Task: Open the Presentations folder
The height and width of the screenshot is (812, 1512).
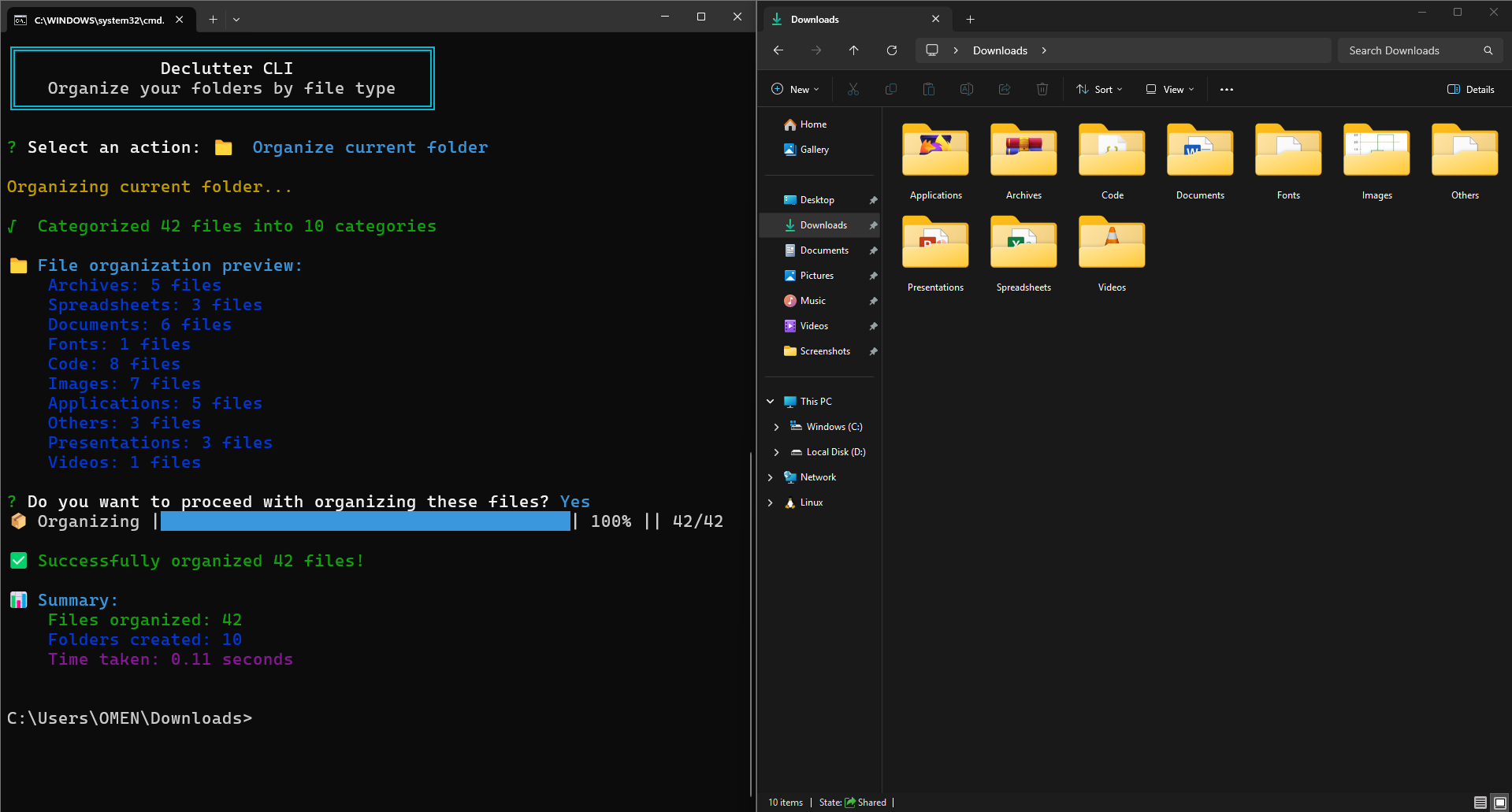Action: click(x=935, y=254)
